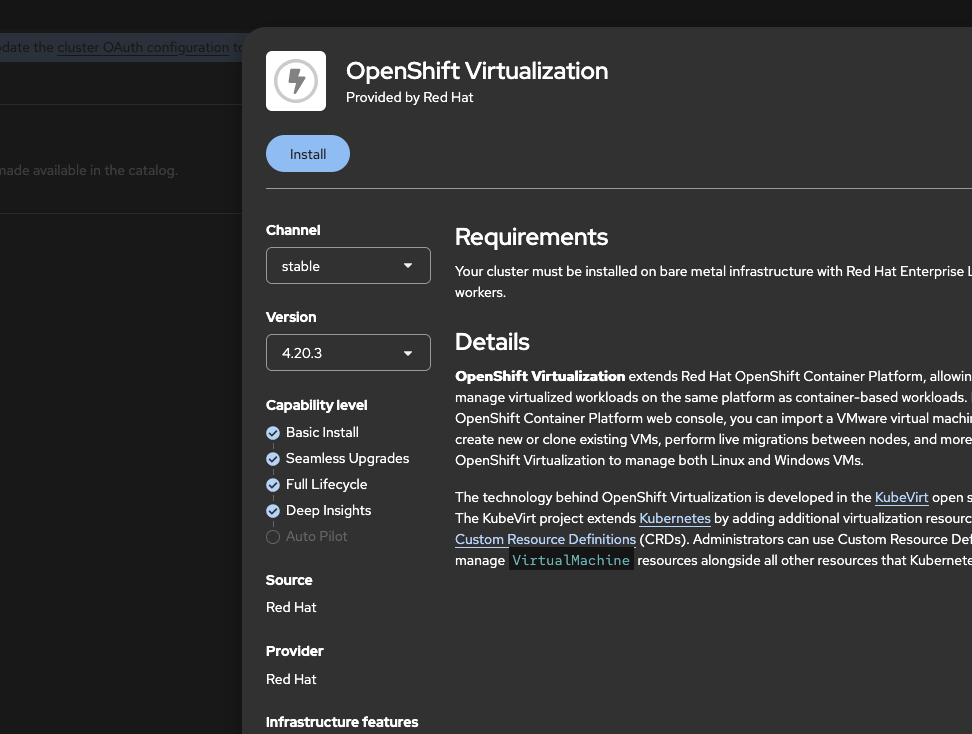Viewport: 972px width, 734px height.
Task: Click the Infrastructure features label
Action: pos(342,722)
